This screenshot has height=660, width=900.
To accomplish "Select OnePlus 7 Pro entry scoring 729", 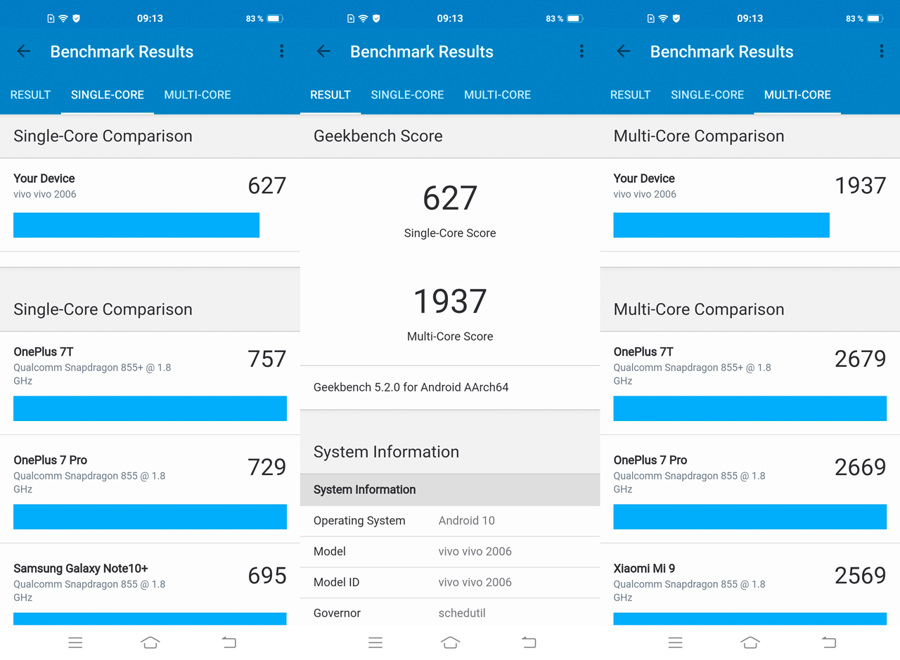I will point(150,489).
